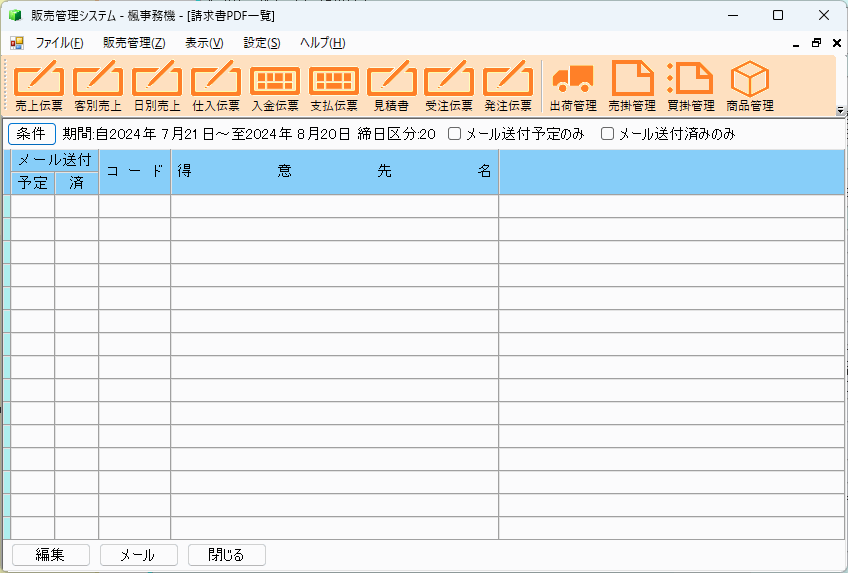Open the 売上伝票 sales slip tool
Screen dimensions: 848x573
pyautogui.click(x=38, y=86)
